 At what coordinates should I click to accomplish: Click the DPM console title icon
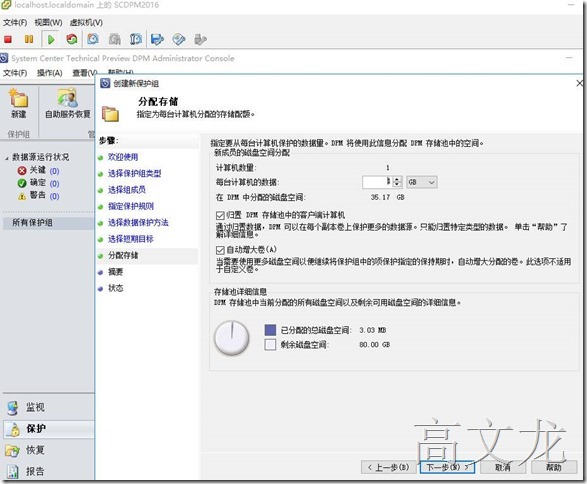point(4,58)
